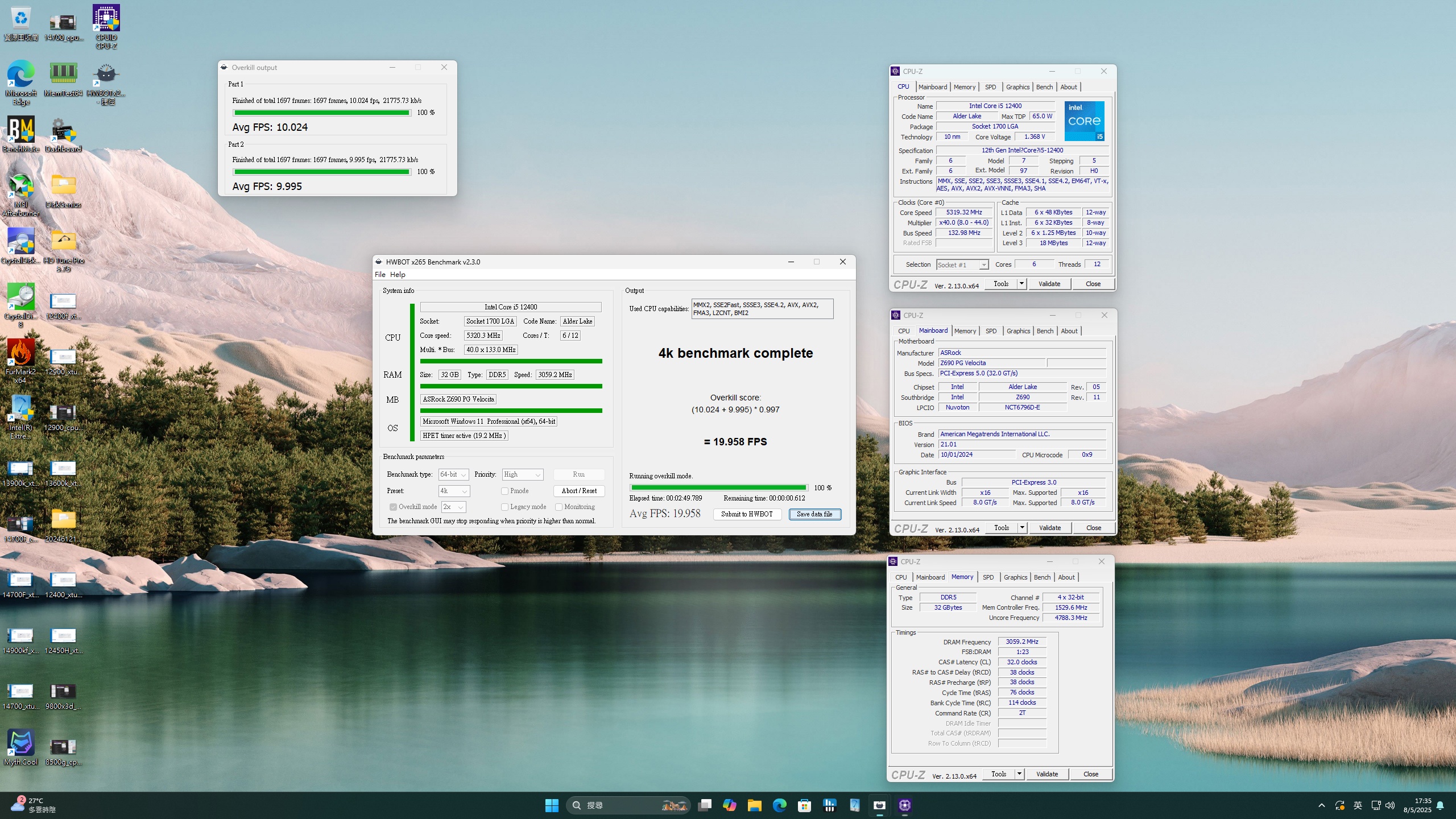Open the Priority High dropdown
Viewport: 1456px width, 819px height.
[x=523, y=474]
